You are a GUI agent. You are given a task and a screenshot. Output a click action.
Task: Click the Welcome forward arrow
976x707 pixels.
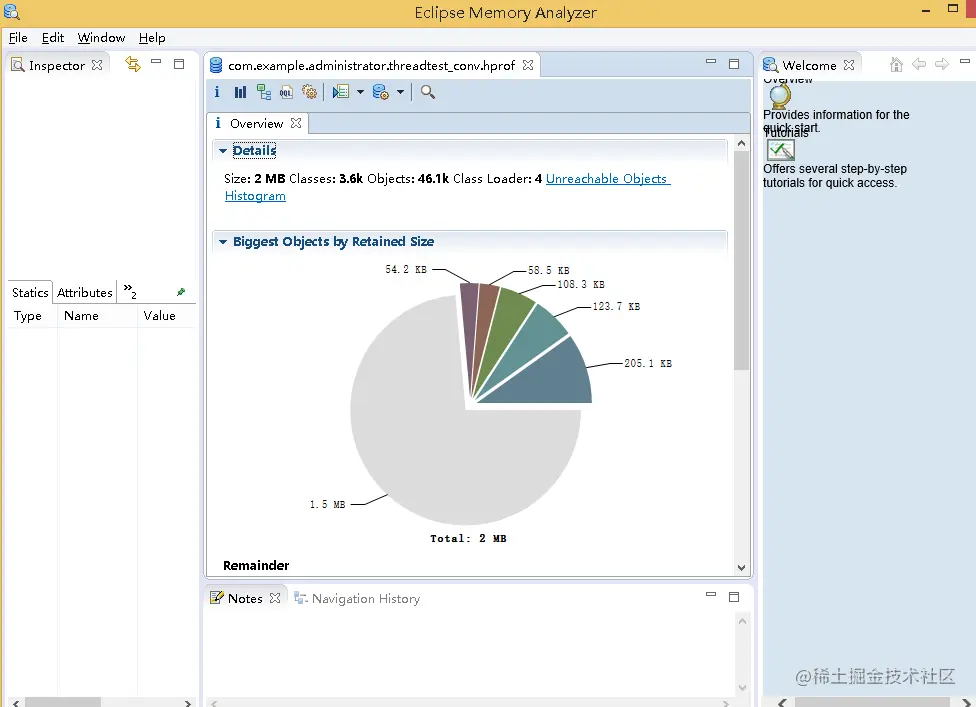point(942,64)
